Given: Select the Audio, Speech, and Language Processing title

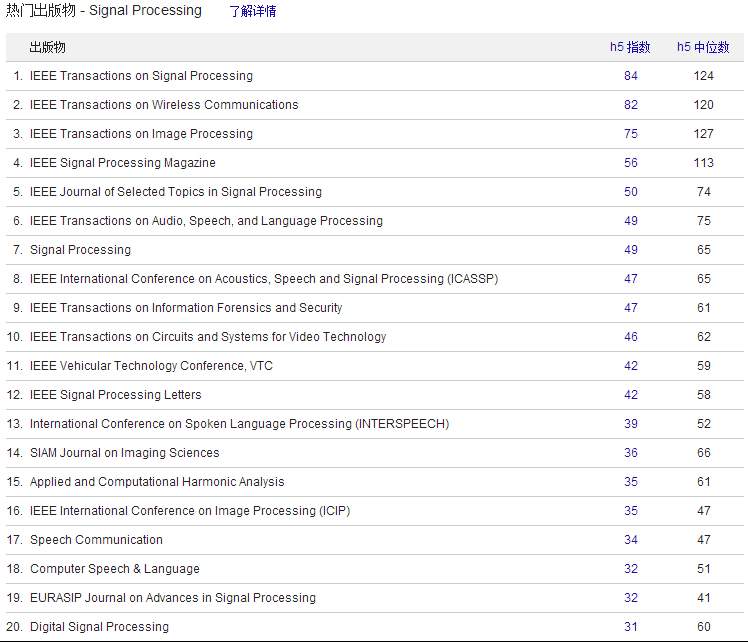Looking at the screenshot, I should [x=206, y=221].
